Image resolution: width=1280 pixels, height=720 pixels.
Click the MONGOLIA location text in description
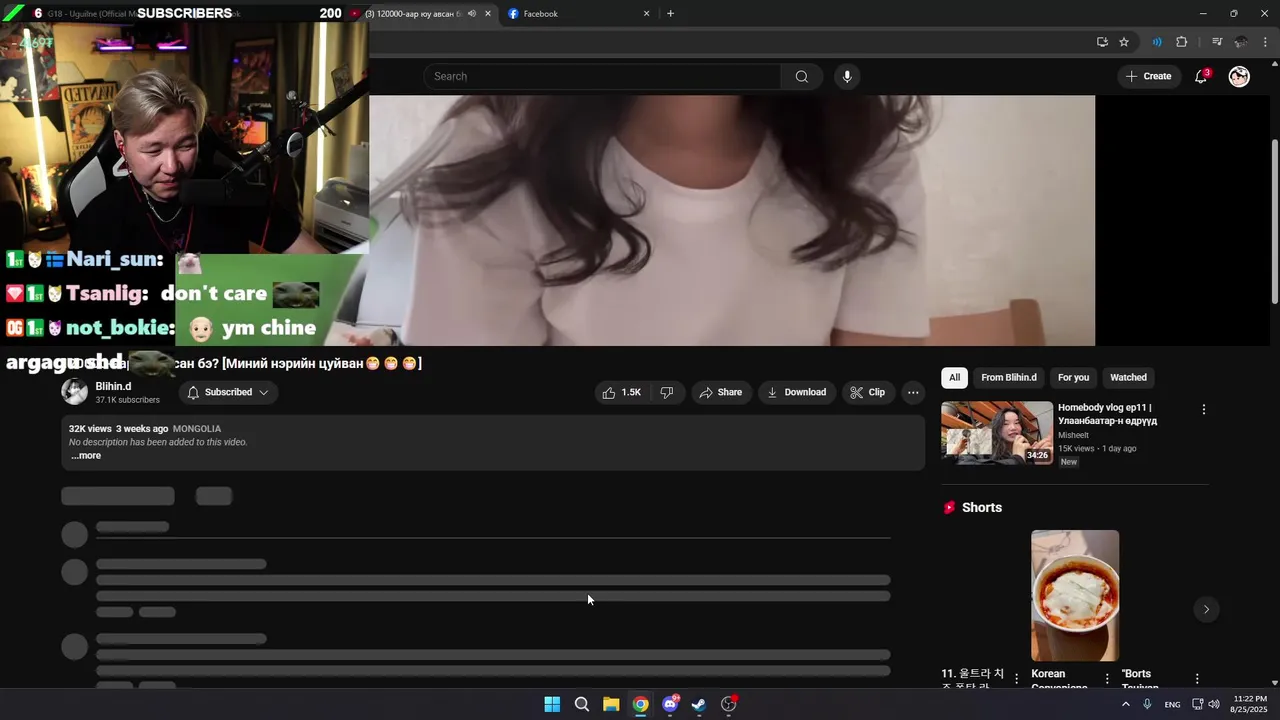point(197,429)
